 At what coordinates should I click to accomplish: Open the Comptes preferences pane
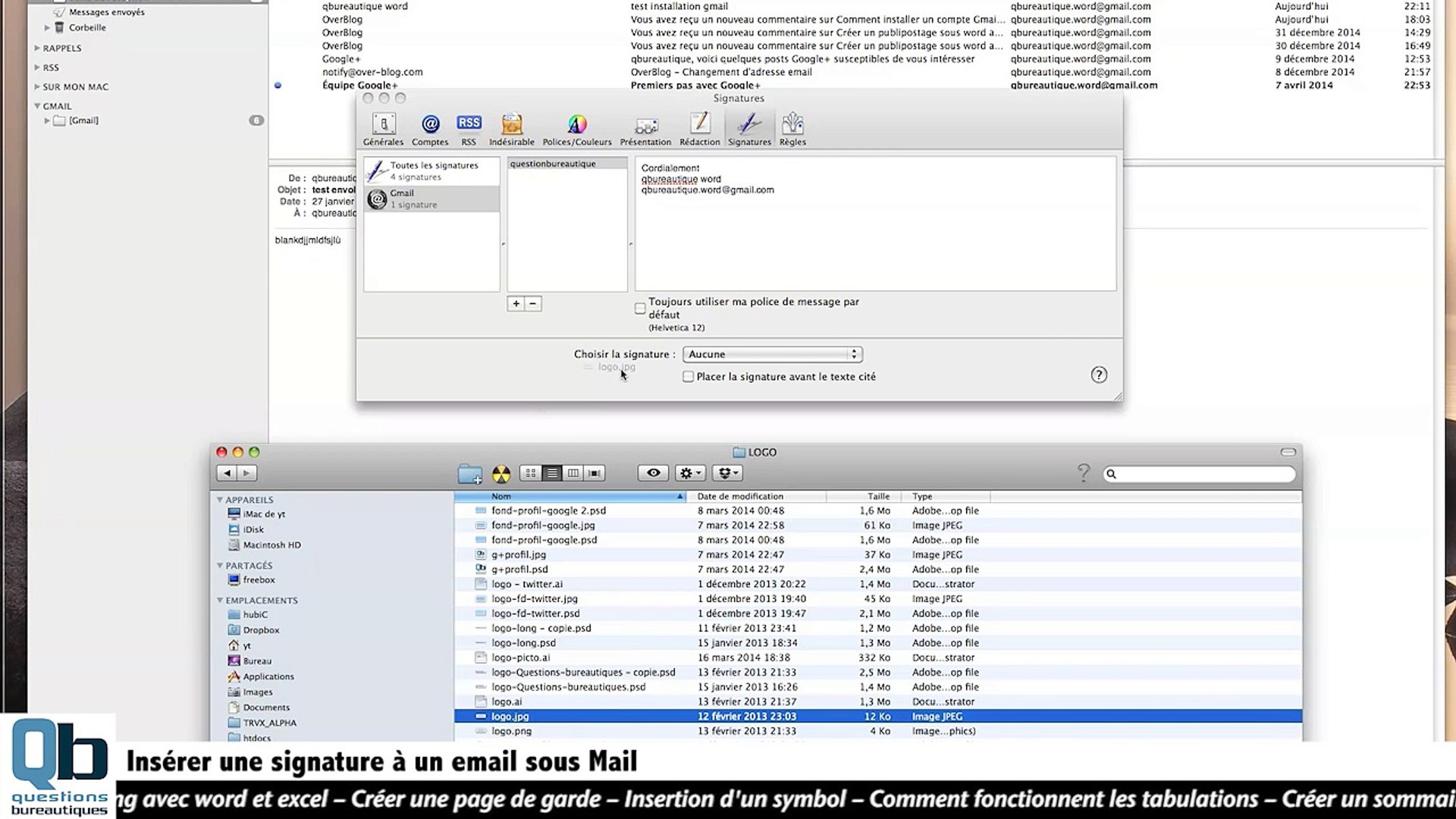pos(430,128)
